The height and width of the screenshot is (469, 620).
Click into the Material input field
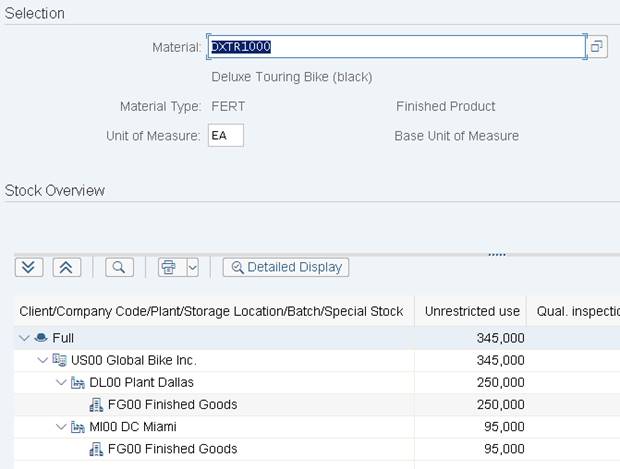click(395, 47)
